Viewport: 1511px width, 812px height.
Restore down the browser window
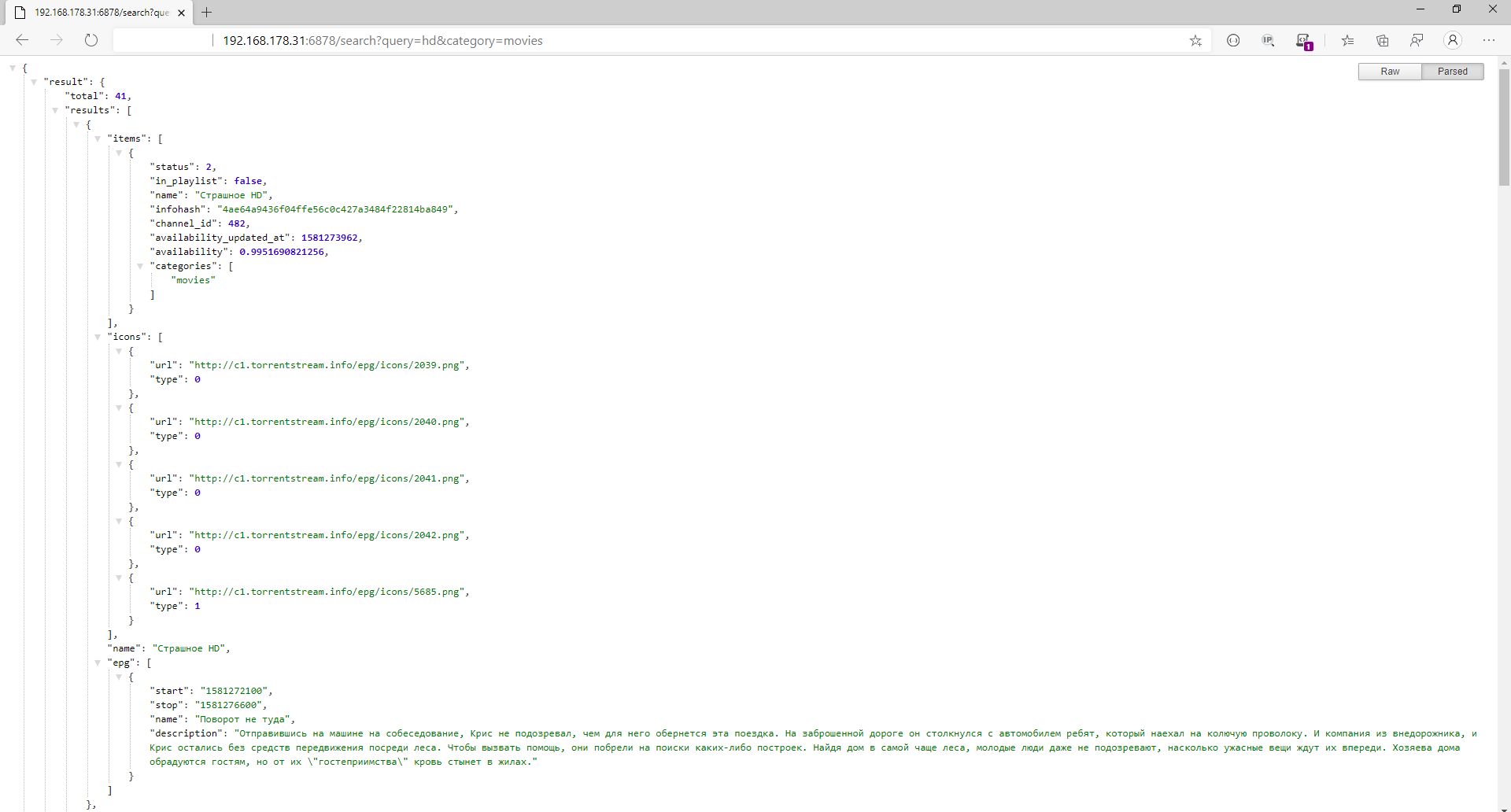click(1457, 9)
